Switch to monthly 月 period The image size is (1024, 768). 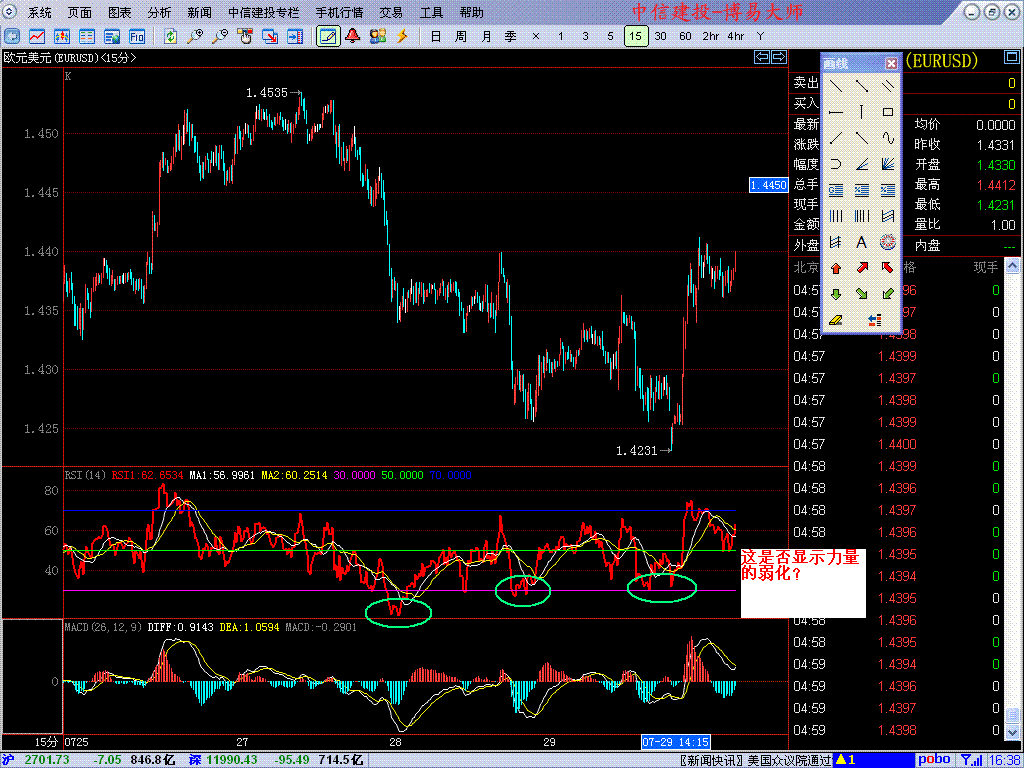tap(486, 37)
